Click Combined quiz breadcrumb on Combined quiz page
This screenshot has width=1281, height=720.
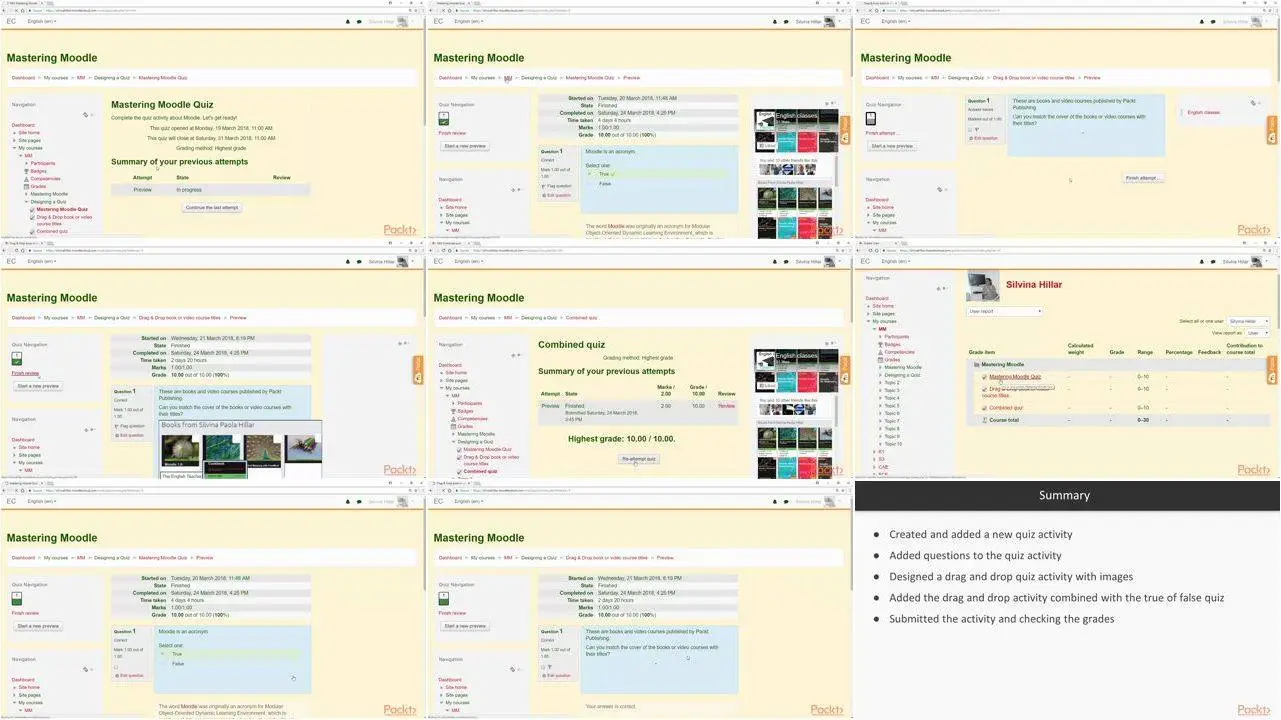point(581,318)
